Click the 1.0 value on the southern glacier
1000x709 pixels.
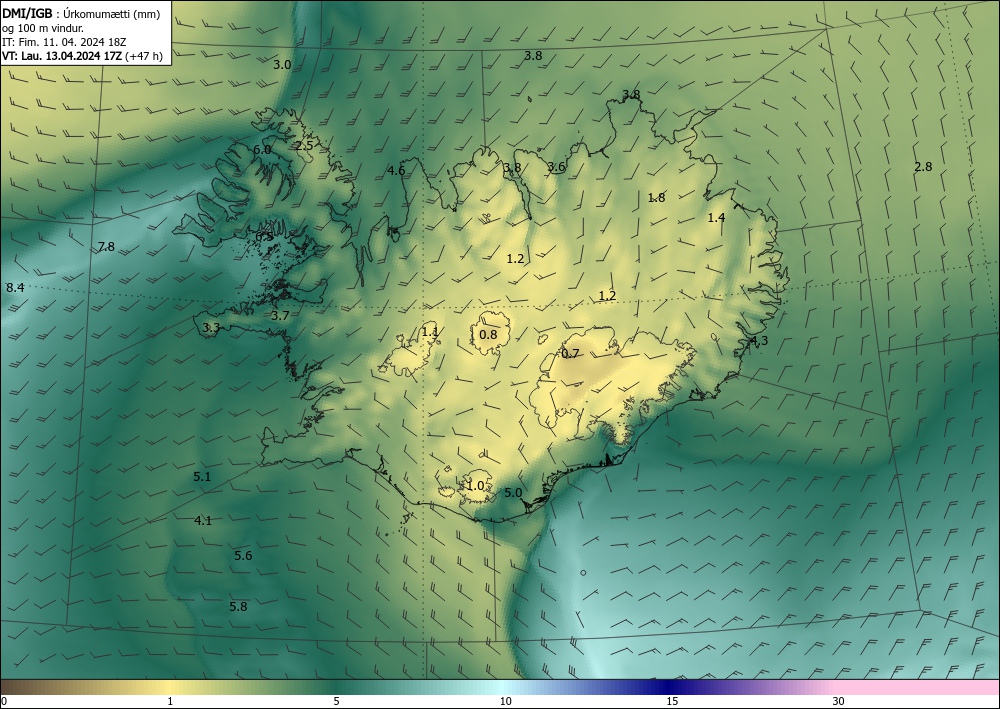point(476,486)
